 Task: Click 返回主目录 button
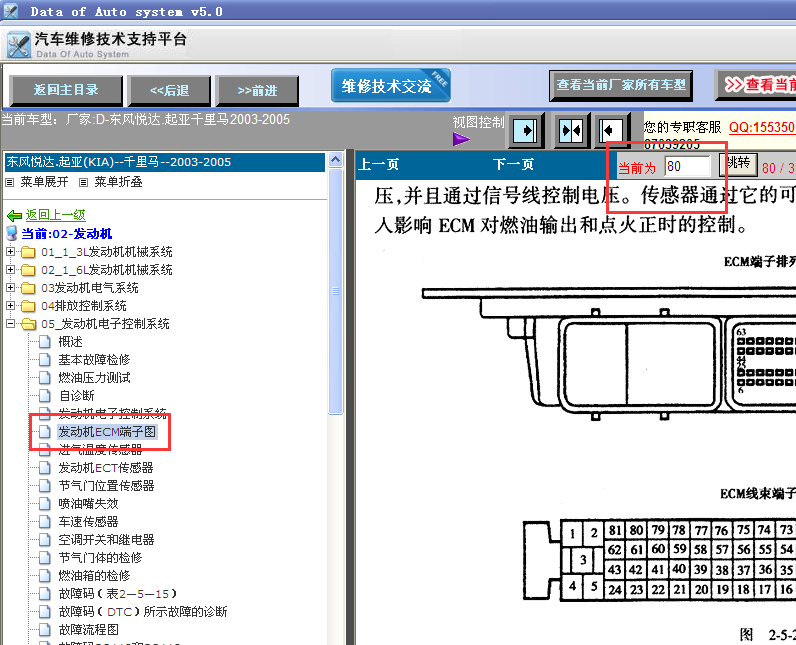tap(66, 90)
